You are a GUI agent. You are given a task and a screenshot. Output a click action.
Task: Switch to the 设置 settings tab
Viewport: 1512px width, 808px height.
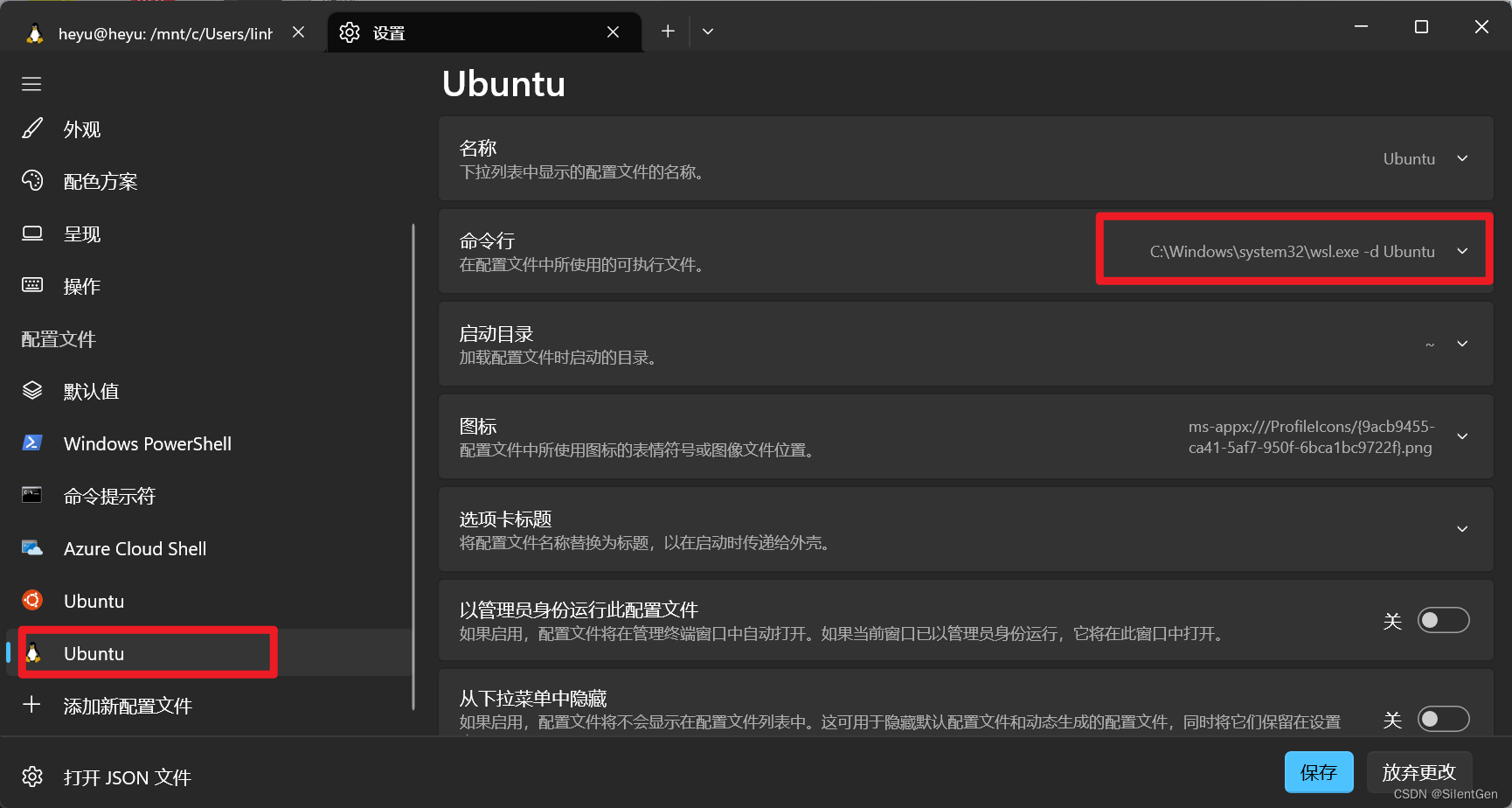click(x=484, y=32)
